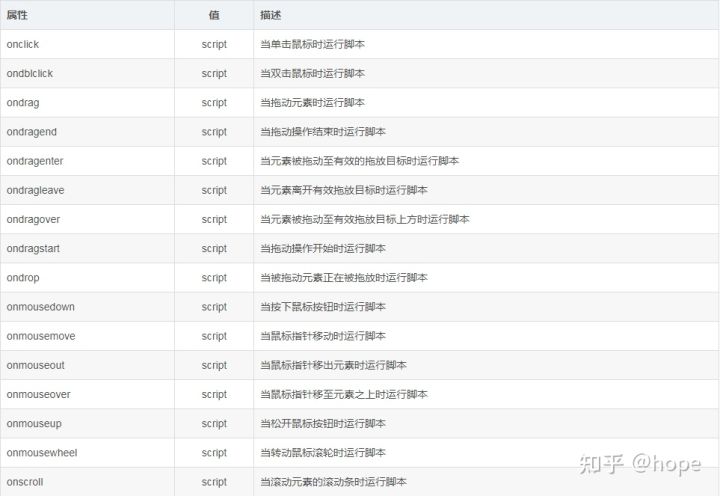Screen dimensions: 720x496
Task: Select description 当鼠标指针移至元素之上时运行脚本
Action: [344, 395]
